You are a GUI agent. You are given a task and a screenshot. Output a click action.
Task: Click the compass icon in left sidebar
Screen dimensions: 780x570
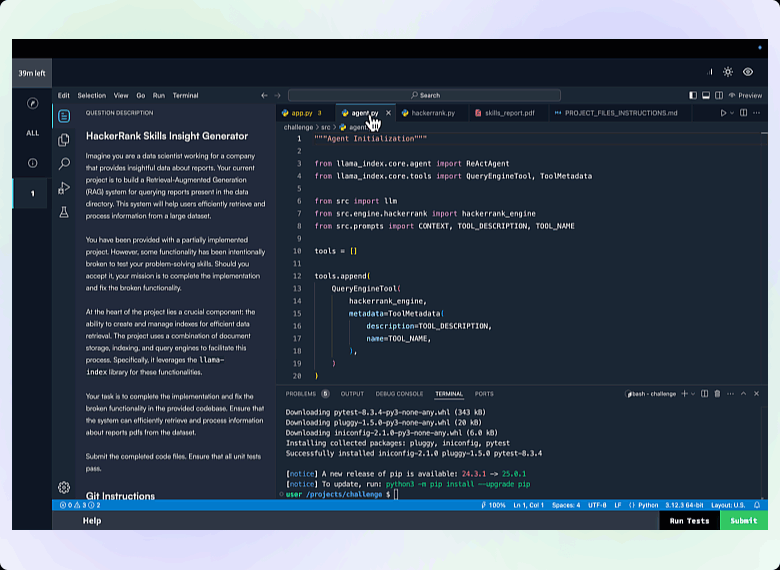[x=32, y=103]
